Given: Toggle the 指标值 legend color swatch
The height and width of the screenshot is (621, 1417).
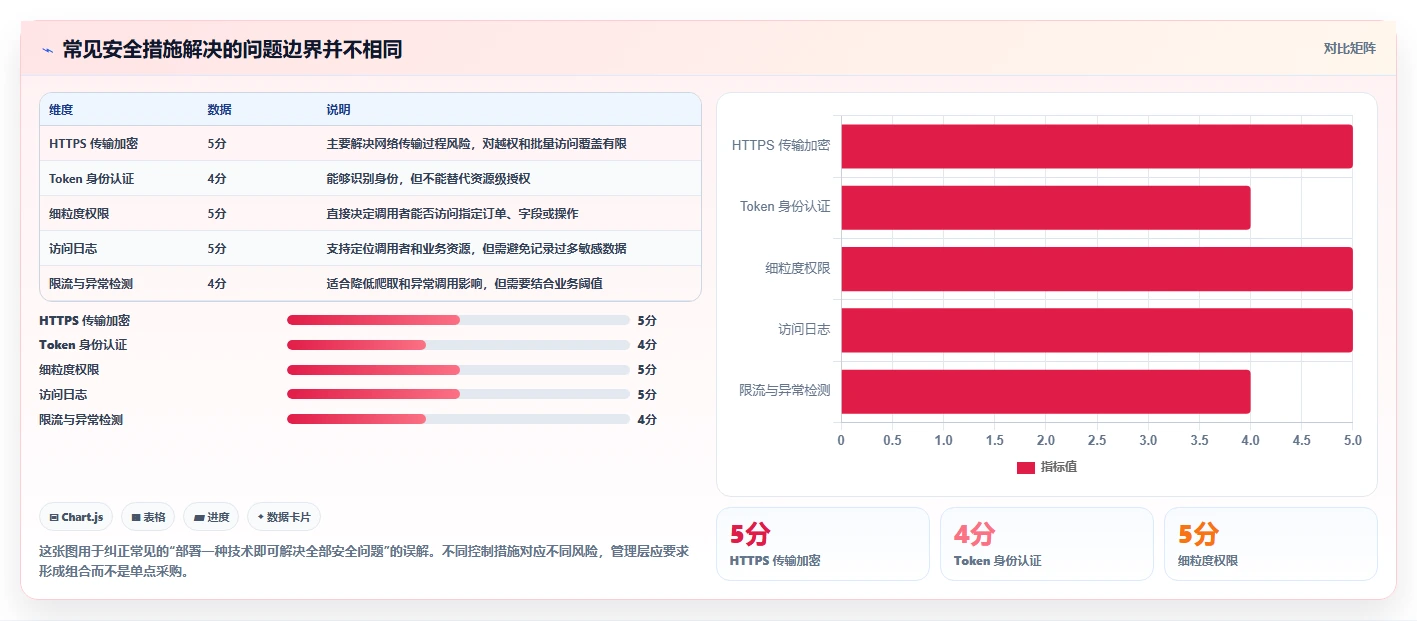Looking at the screenshot, I should (1025, 467).
